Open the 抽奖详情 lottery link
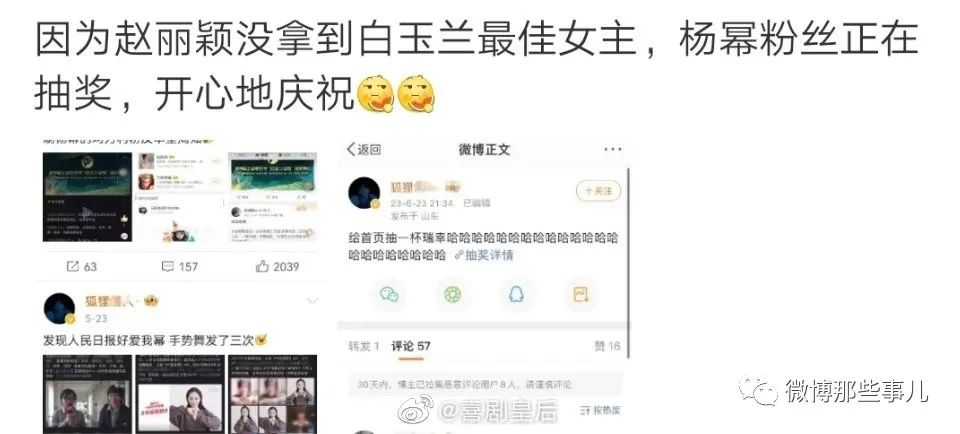960x434 pixels. (484, 256)
